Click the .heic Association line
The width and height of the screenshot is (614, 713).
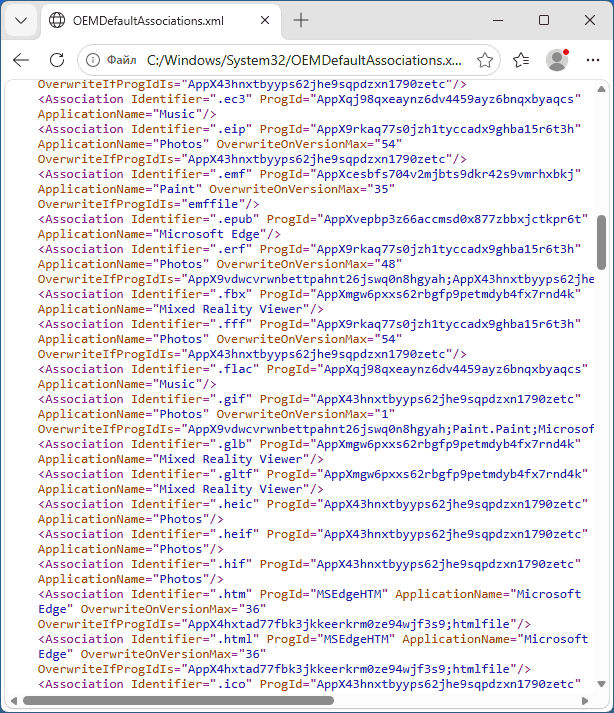[313, 504]
